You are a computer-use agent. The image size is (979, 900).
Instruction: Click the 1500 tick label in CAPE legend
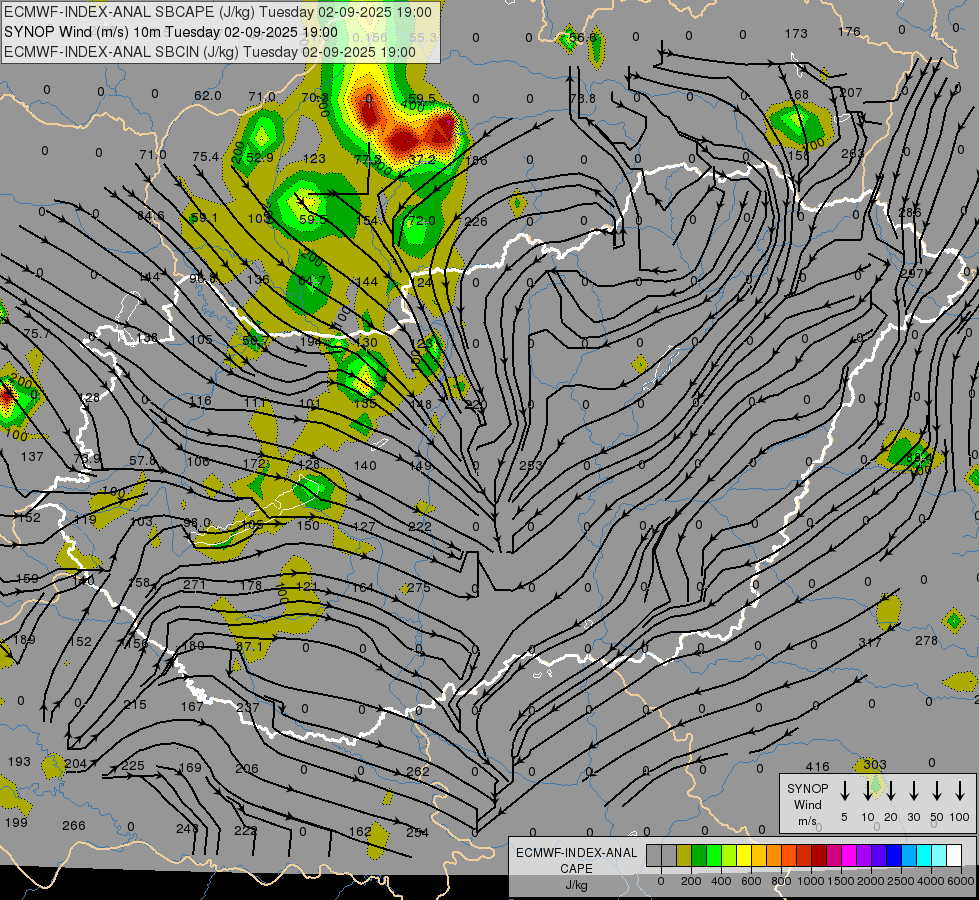pyautogui.click(x=841, y=881)
